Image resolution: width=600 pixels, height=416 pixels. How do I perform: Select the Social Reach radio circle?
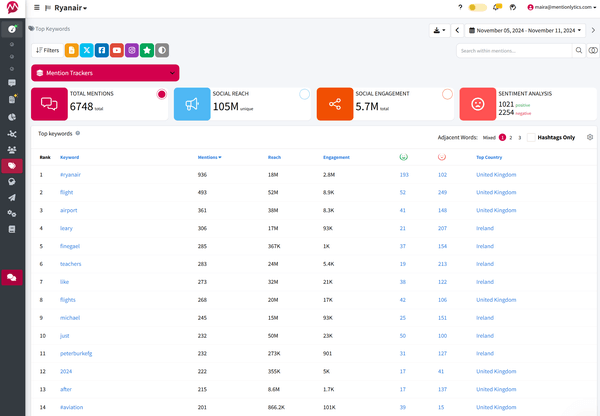point(305,94)
